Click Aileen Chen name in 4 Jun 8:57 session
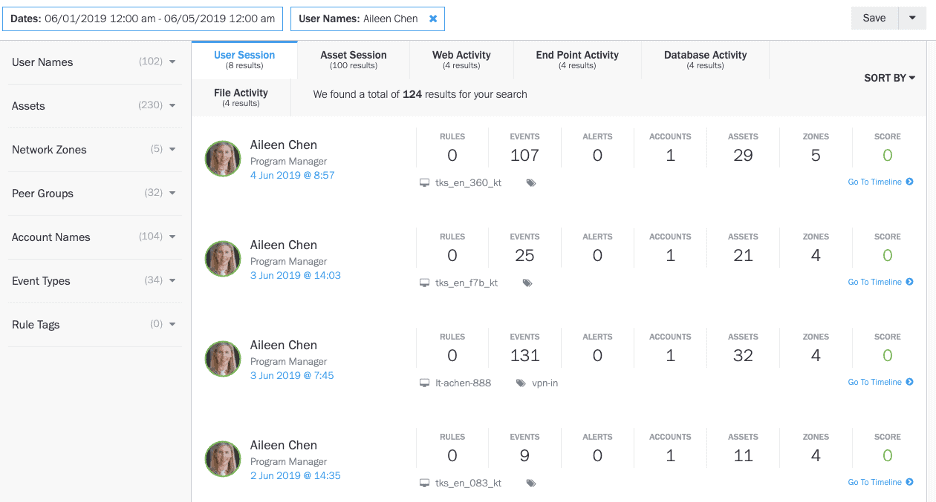 pos(284,144)
